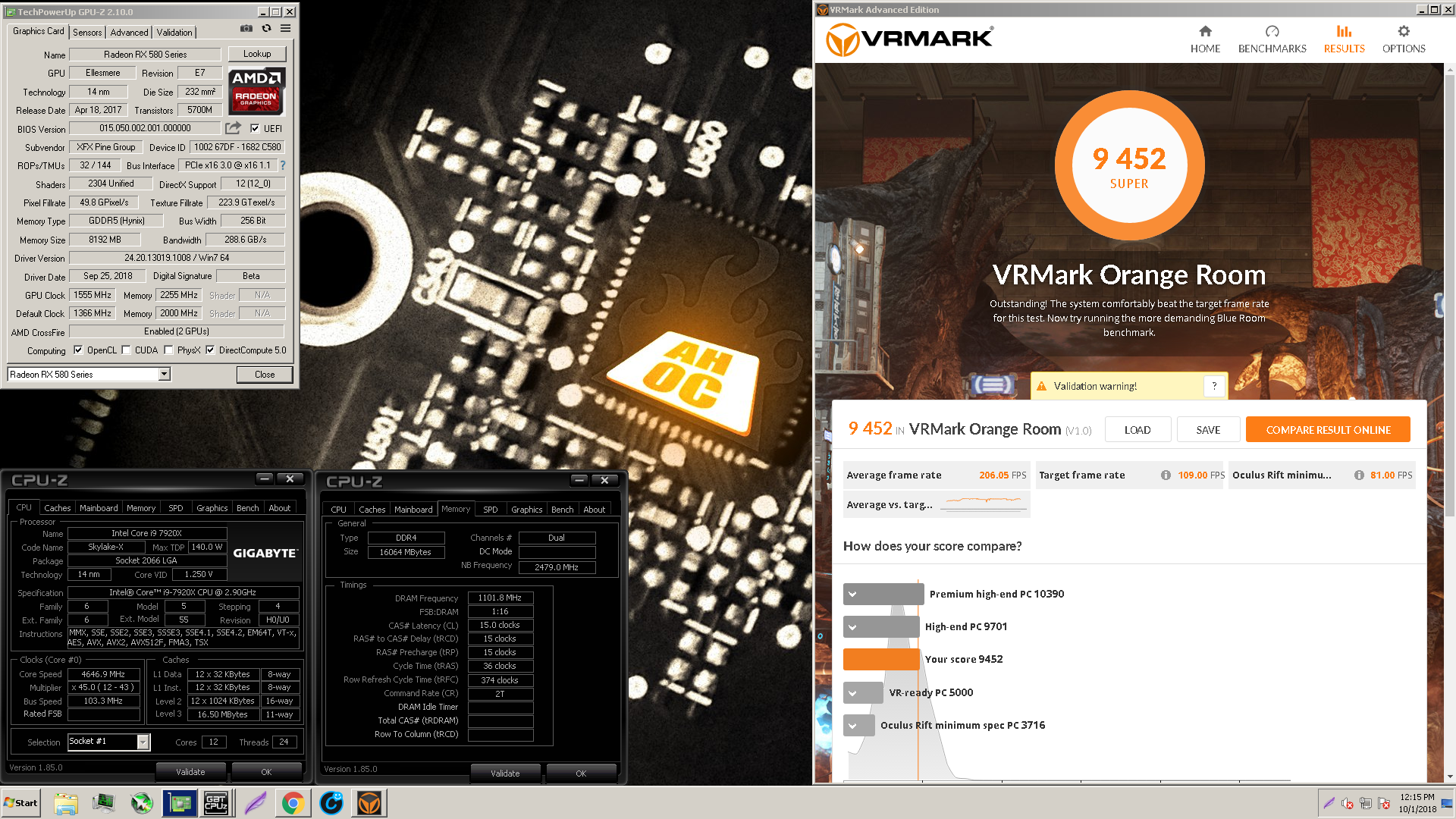The height and width of the screenshot is (819, 1456).
Task: Click the GPU-Z screenshot camera icon
Action: click(x=246, y=29)
